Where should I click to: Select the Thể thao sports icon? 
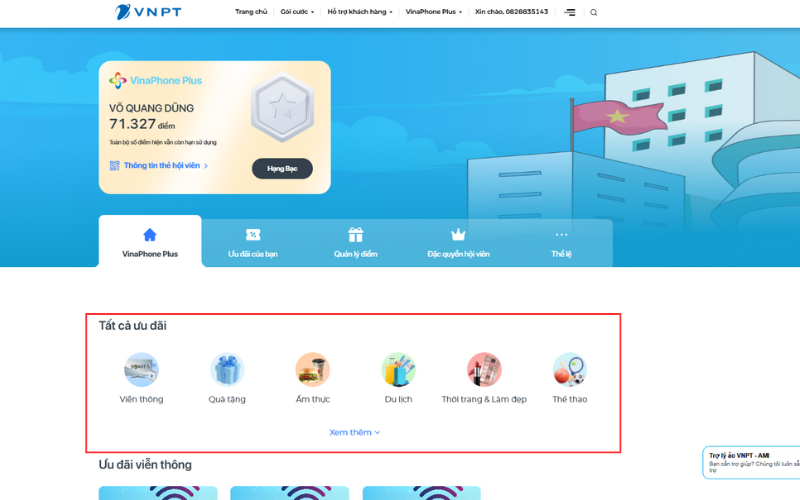point(569,369)
